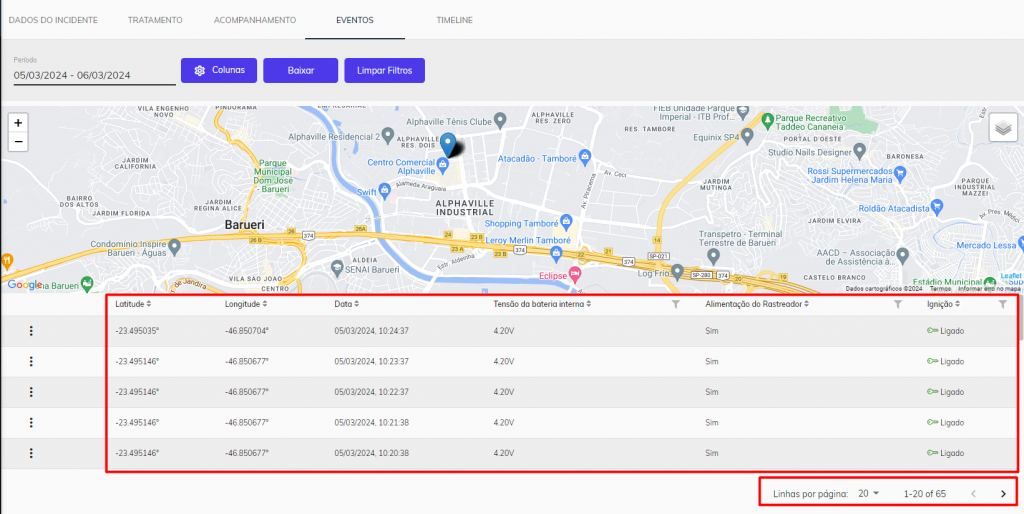Click the Equinix SP4 map pin
Viewport: 1024px width, 514px height.
tap(748, 137)
